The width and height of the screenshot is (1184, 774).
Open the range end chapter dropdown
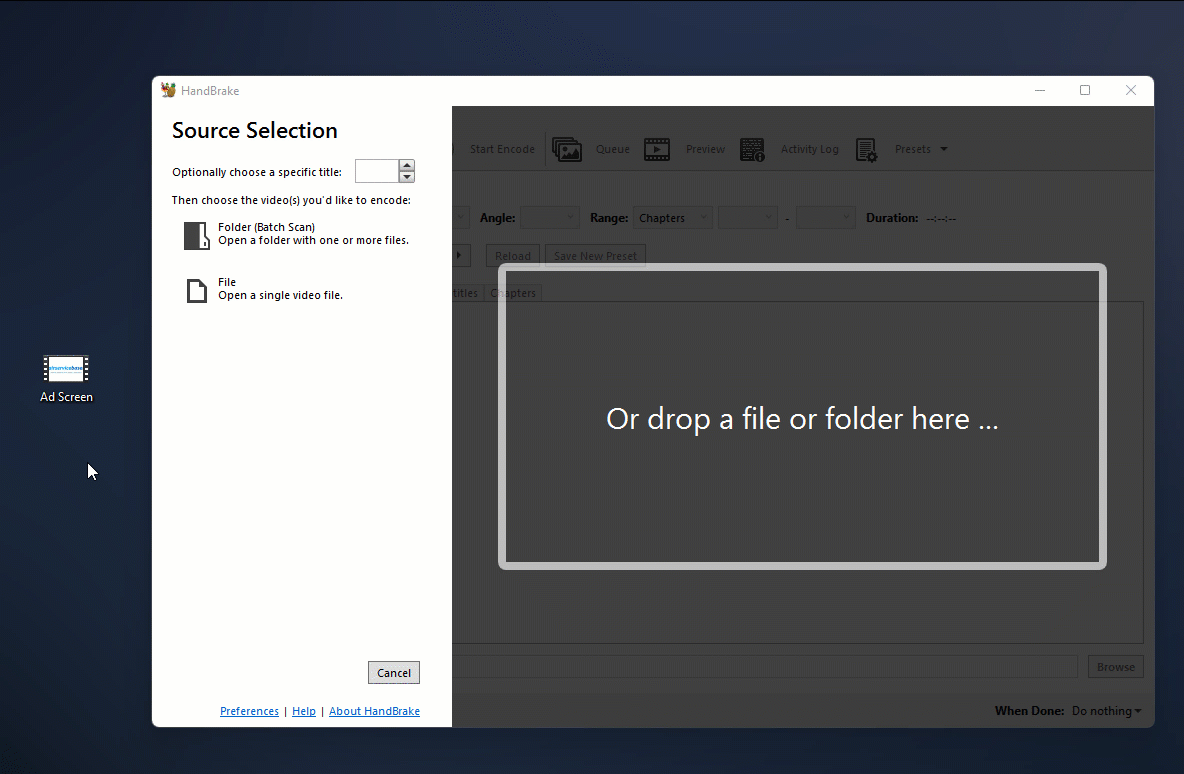click(826, 218)
